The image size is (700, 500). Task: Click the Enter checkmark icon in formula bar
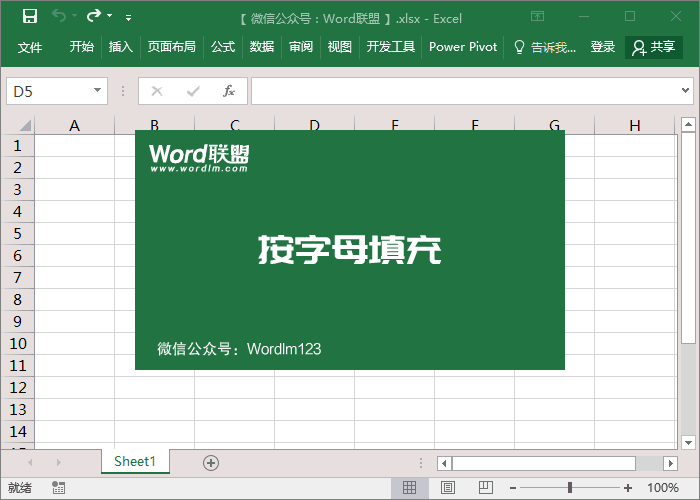click(193, 91)
